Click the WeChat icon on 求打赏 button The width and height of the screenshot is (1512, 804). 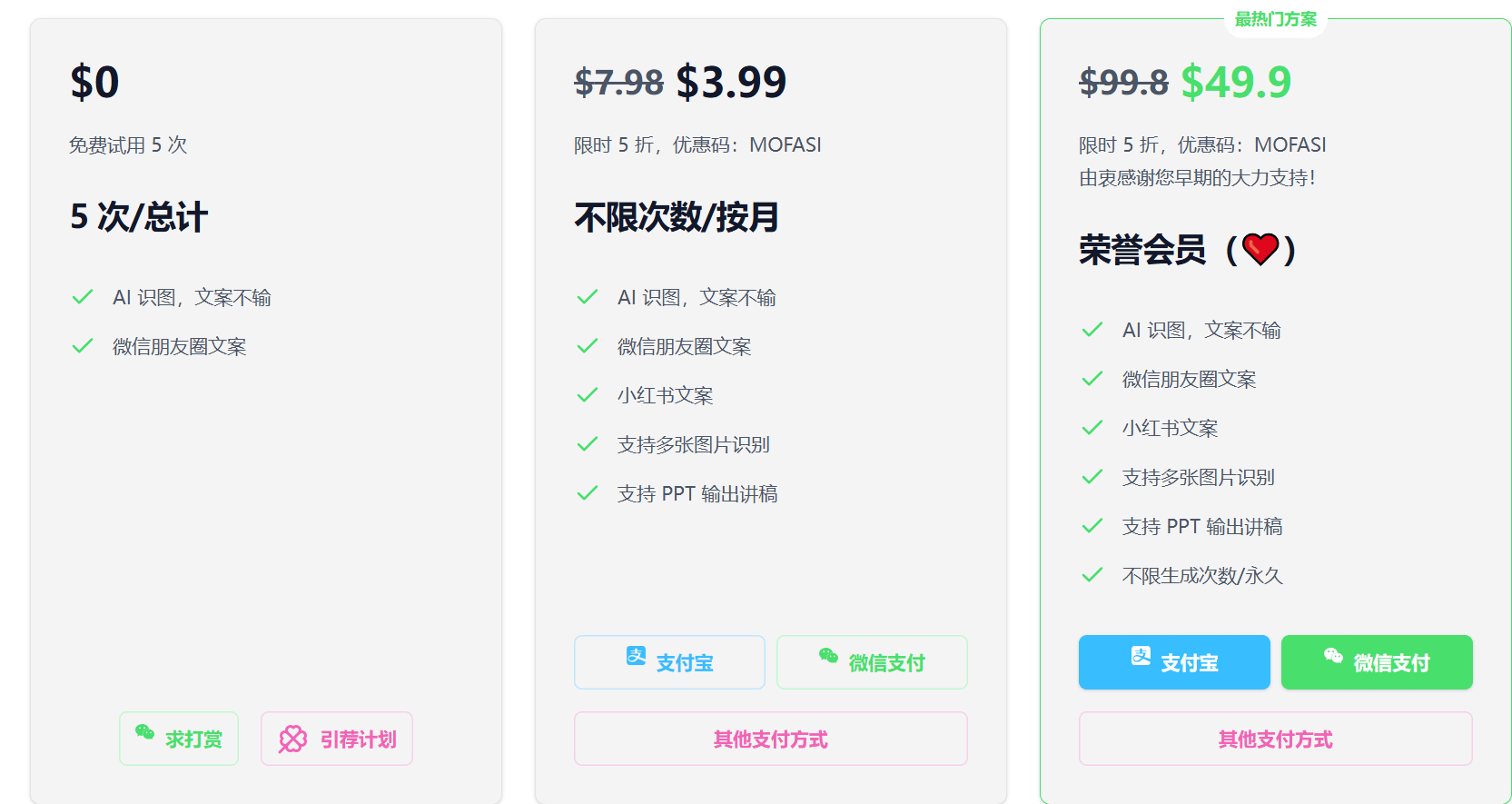click(x=144, y=732)
